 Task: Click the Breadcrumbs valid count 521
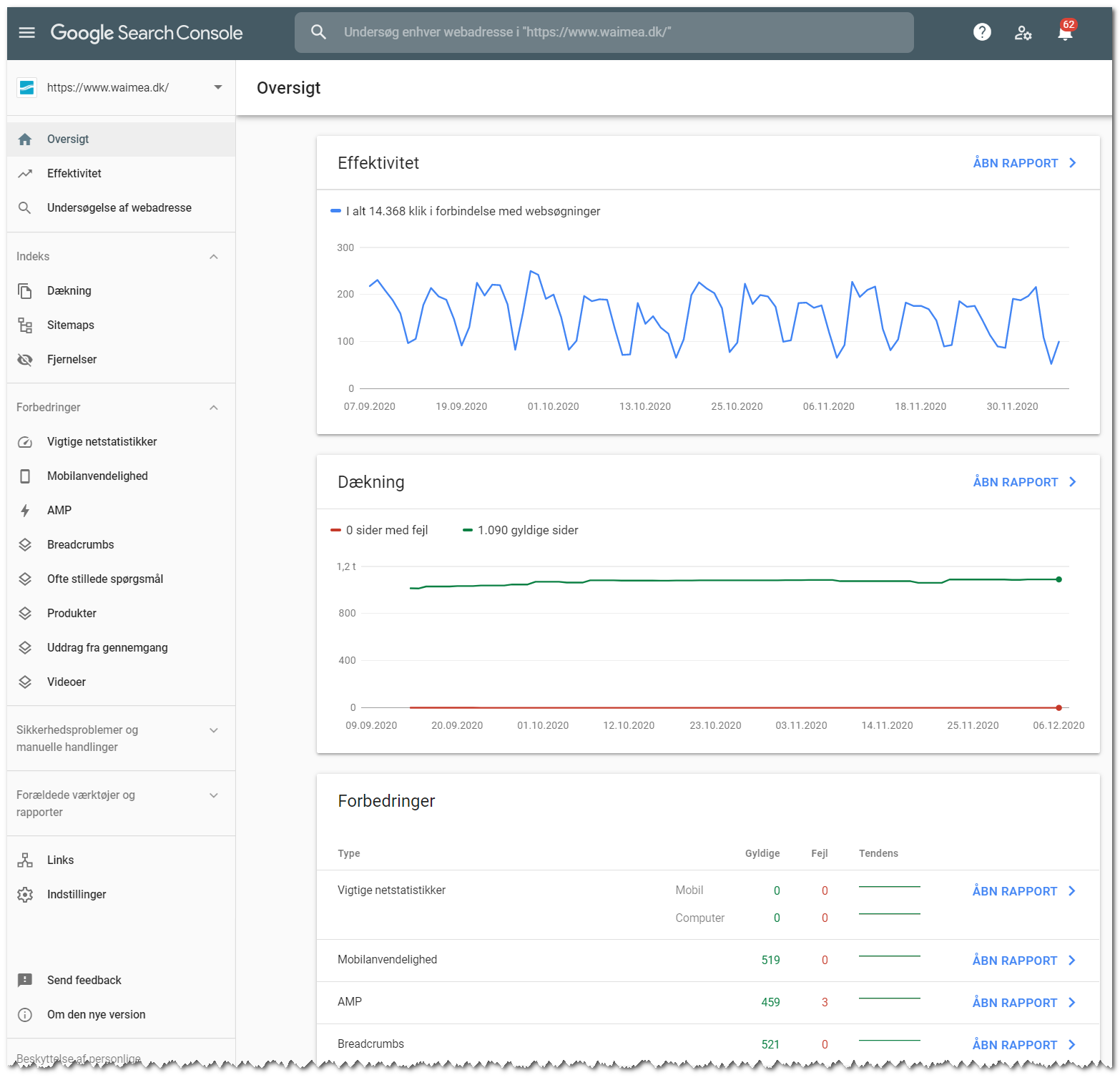[770, 1045]
